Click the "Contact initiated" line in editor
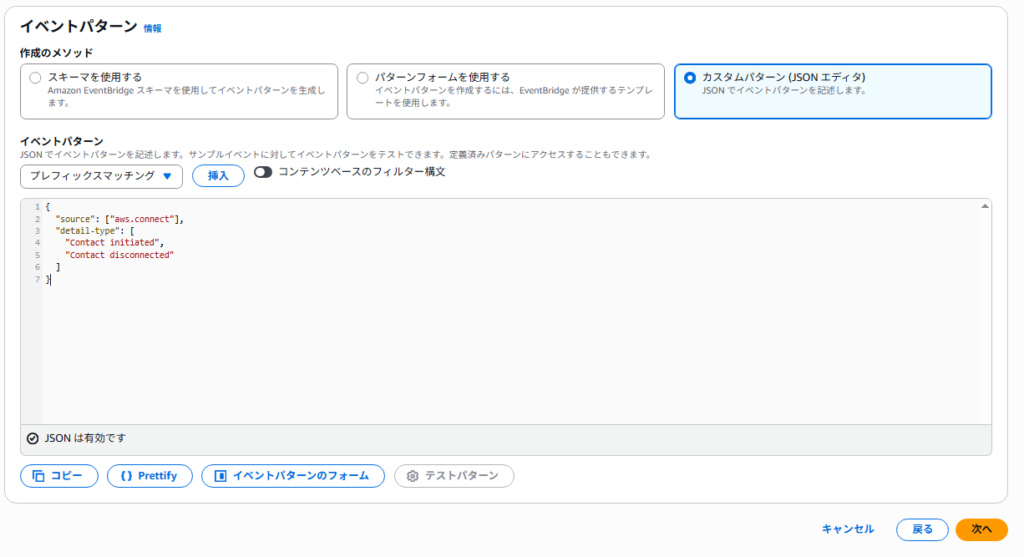The height and width of the screenshot is (557, 1024). (113, 243)
